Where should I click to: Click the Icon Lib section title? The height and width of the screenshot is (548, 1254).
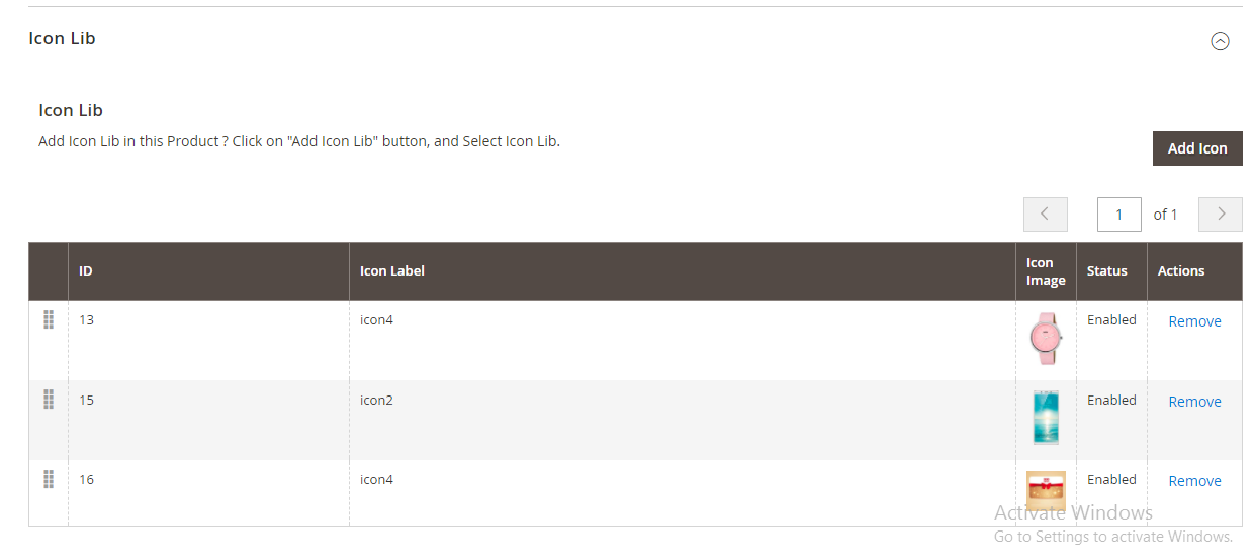62,38
